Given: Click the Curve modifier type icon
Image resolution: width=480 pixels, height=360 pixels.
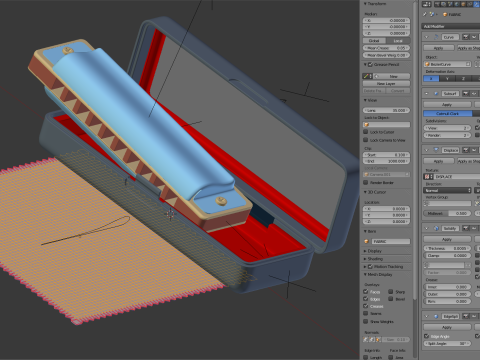Looking at the screenshot, I should pyautogui.click(x=436, y=37).
